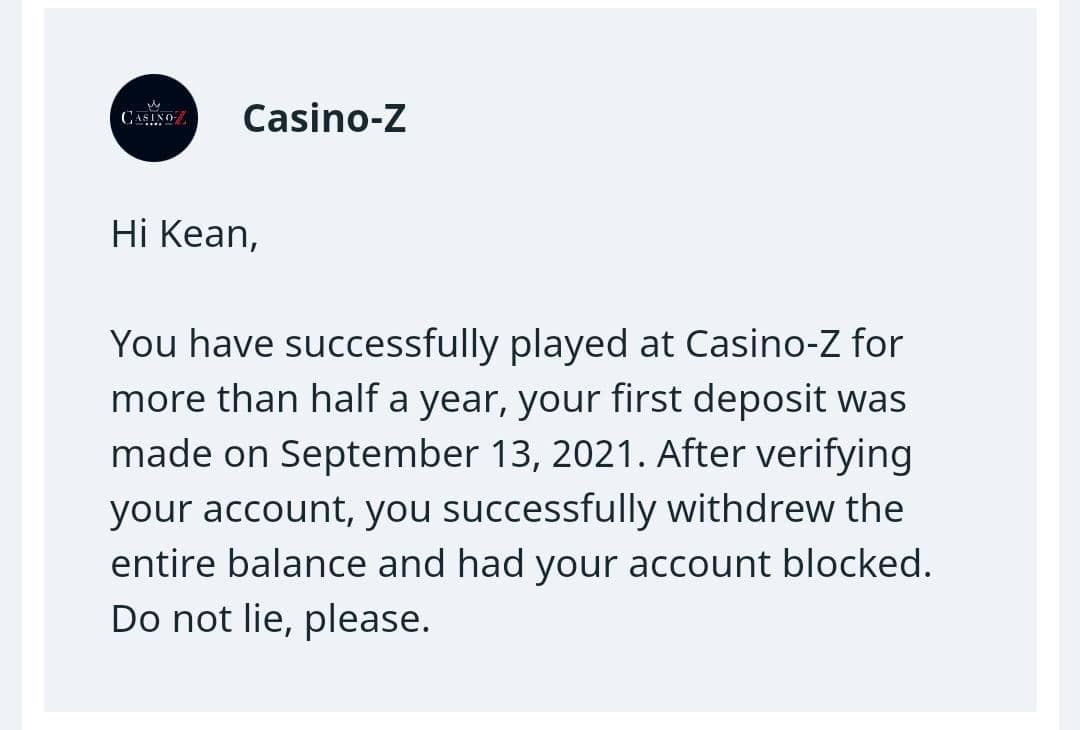Screen dimensions: 1080x730
Task: Click the Casino-Z round avatar logo
Action: pos(153,118)
